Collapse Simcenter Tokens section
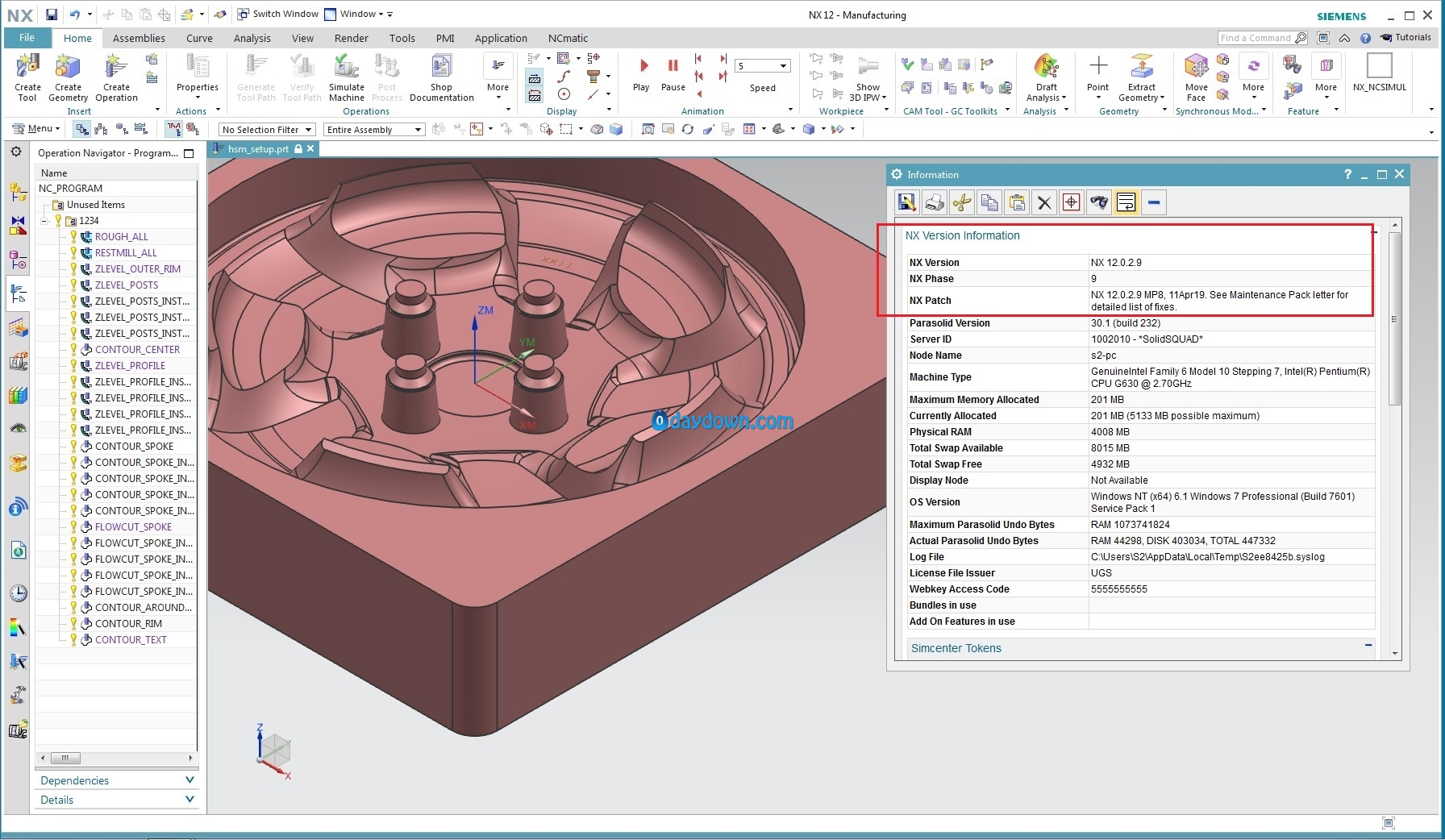The image size is (1445, 840). [x=1368, y=646]
